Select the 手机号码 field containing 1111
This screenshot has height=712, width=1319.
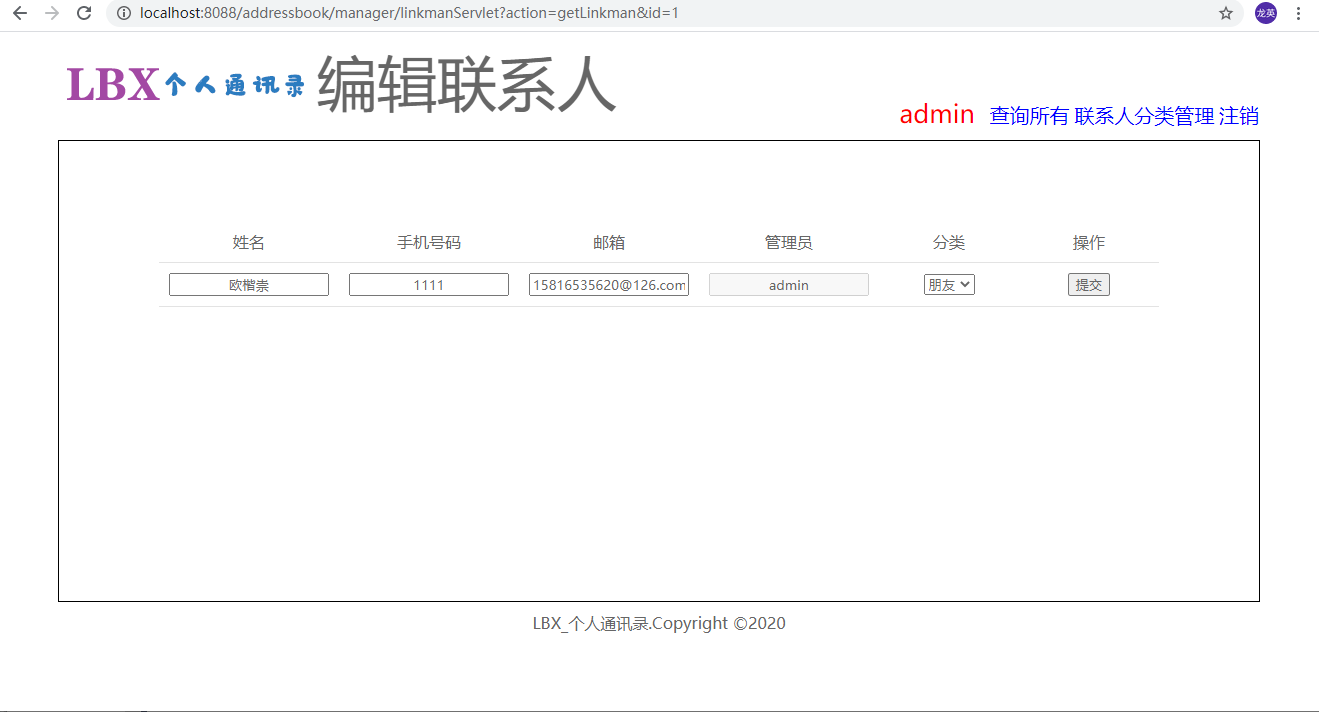click(x=429, y=285)
